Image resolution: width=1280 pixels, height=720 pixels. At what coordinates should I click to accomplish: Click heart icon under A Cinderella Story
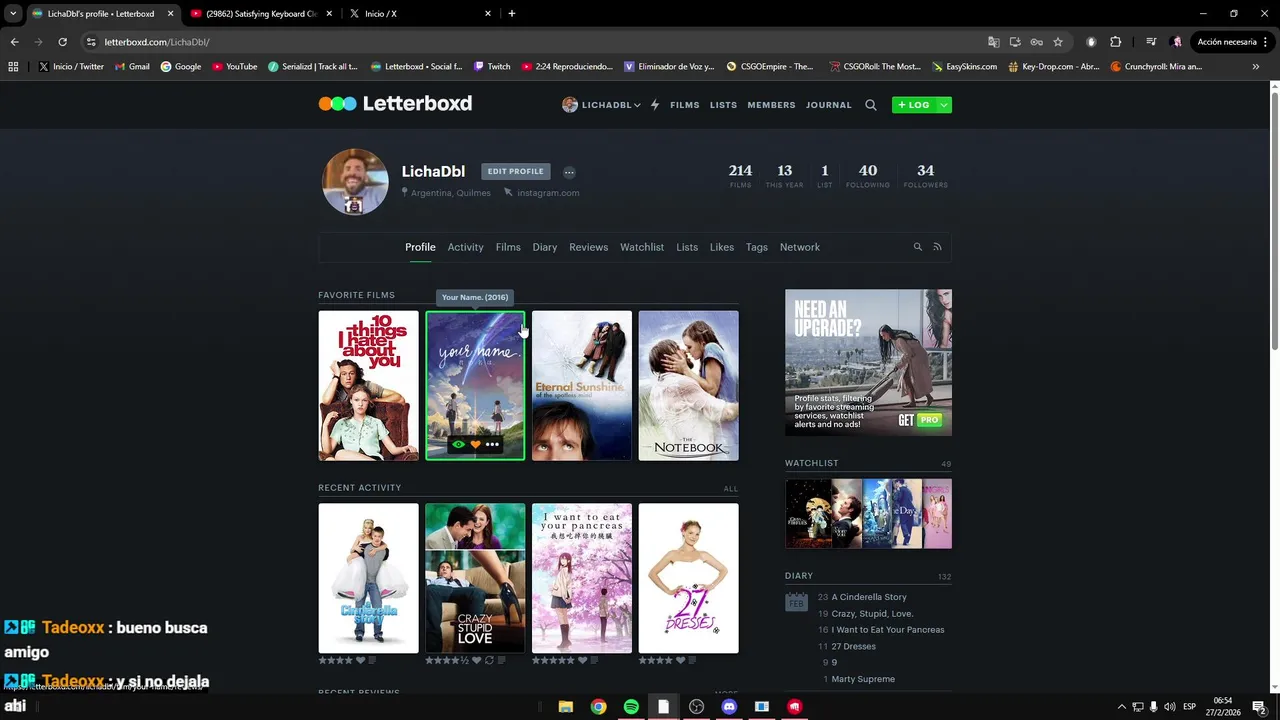(x=362, y=660)
